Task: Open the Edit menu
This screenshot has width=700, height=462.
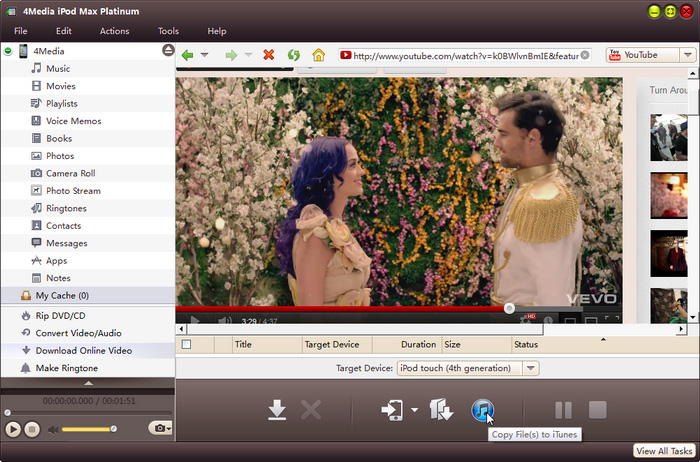Action: [x=63, y=31]
